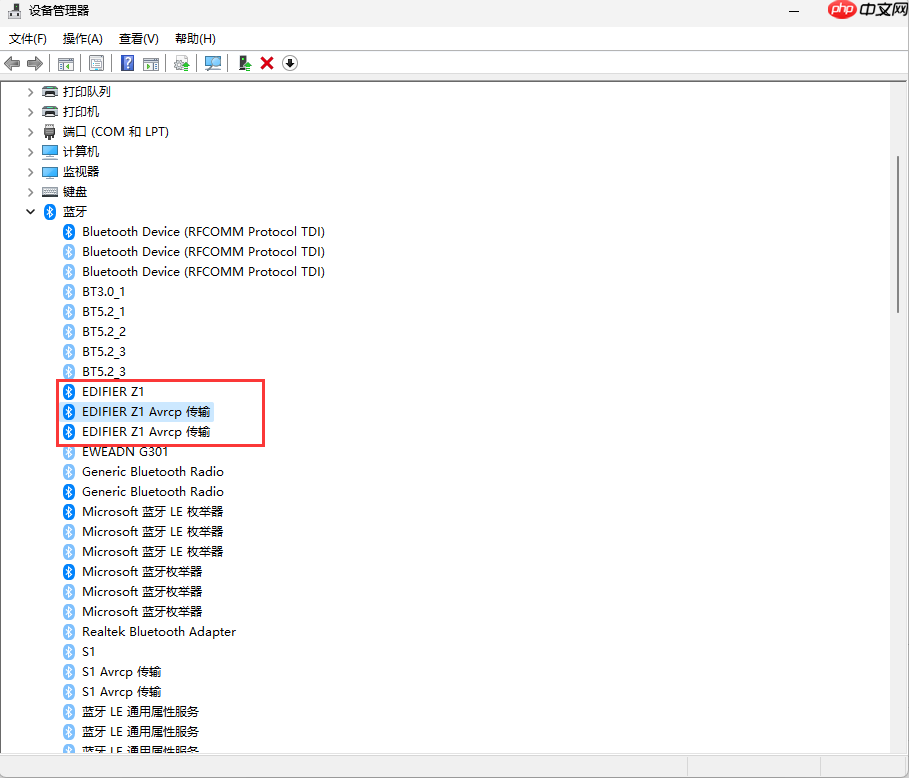Collapse the 蓝牙 category
The width and height of the screenshot is (909, 778).
pos(31,211)
